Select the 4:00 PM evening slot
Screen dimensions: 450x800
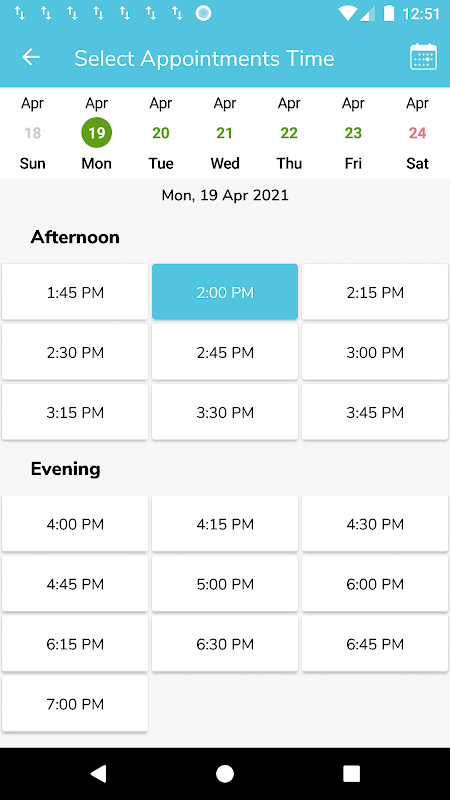point(75,524)
